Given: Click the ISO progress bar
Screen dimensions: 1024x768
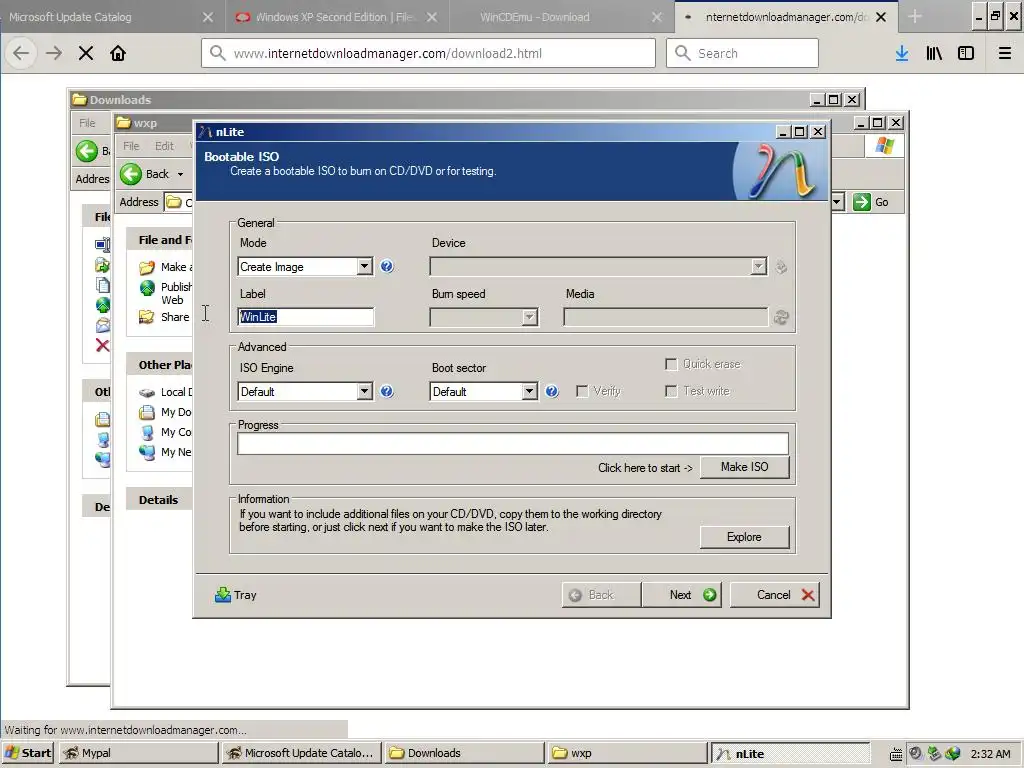Looking at the screenshot, I should coord(513,443).
